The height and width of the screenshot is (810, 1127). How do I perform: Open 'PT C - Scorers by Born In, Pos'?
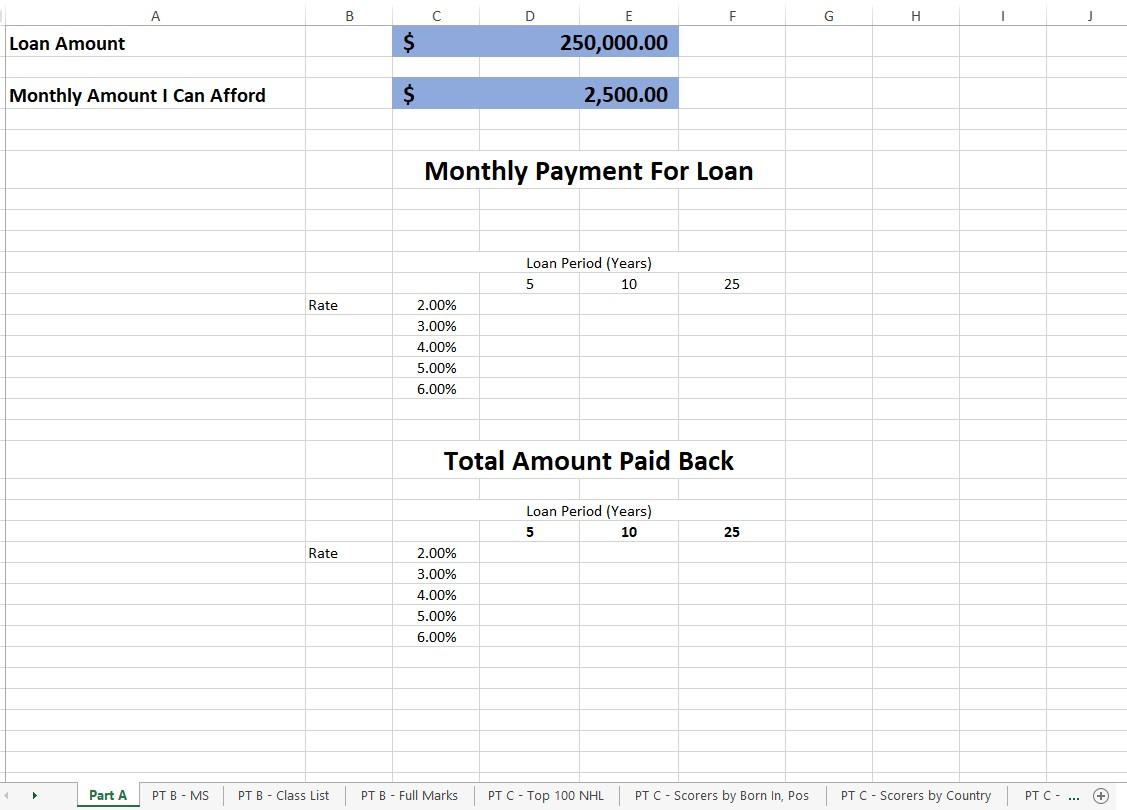(722, 795)
